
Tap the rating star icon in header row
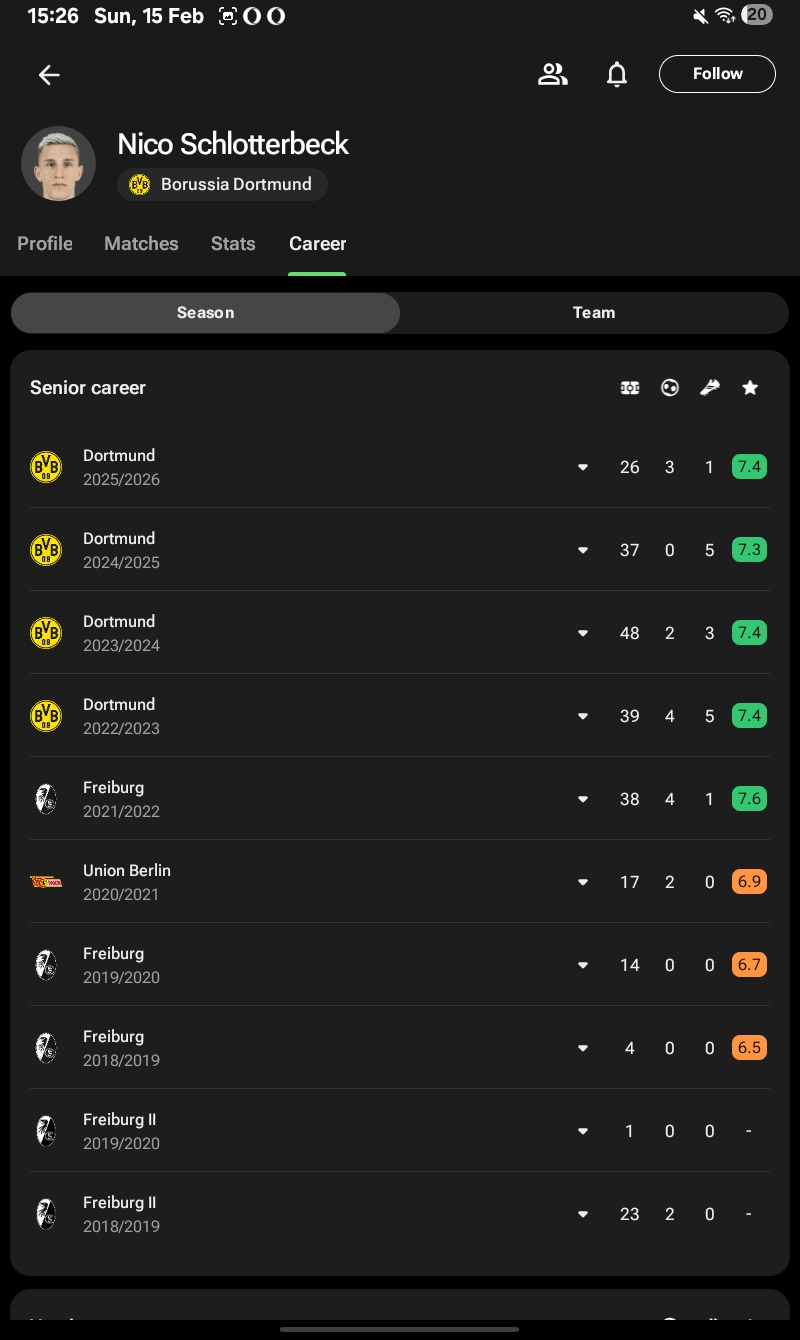tap(750, 388)
